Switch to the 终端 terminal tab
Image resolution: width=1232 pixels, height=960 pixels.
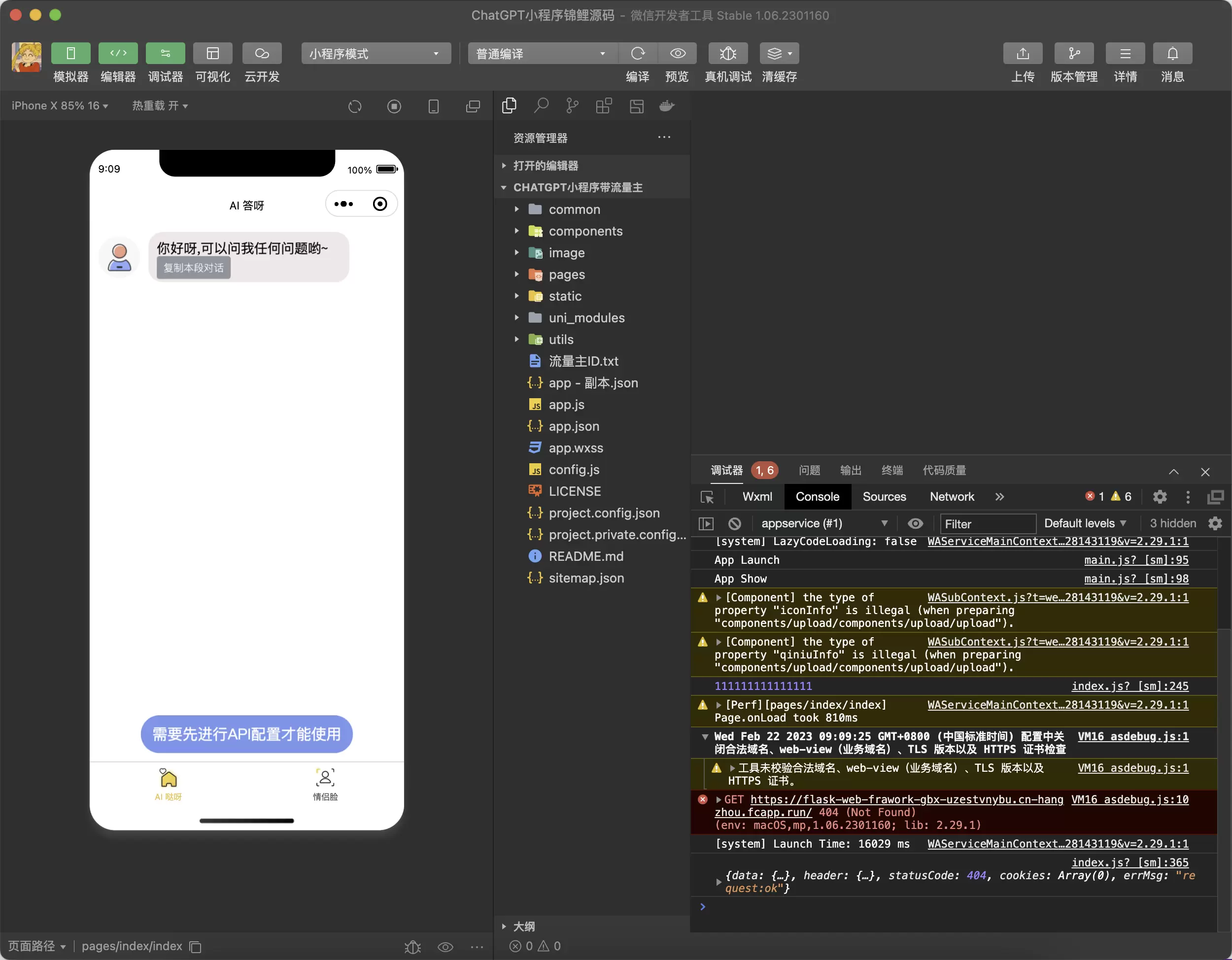coord(892,470)
